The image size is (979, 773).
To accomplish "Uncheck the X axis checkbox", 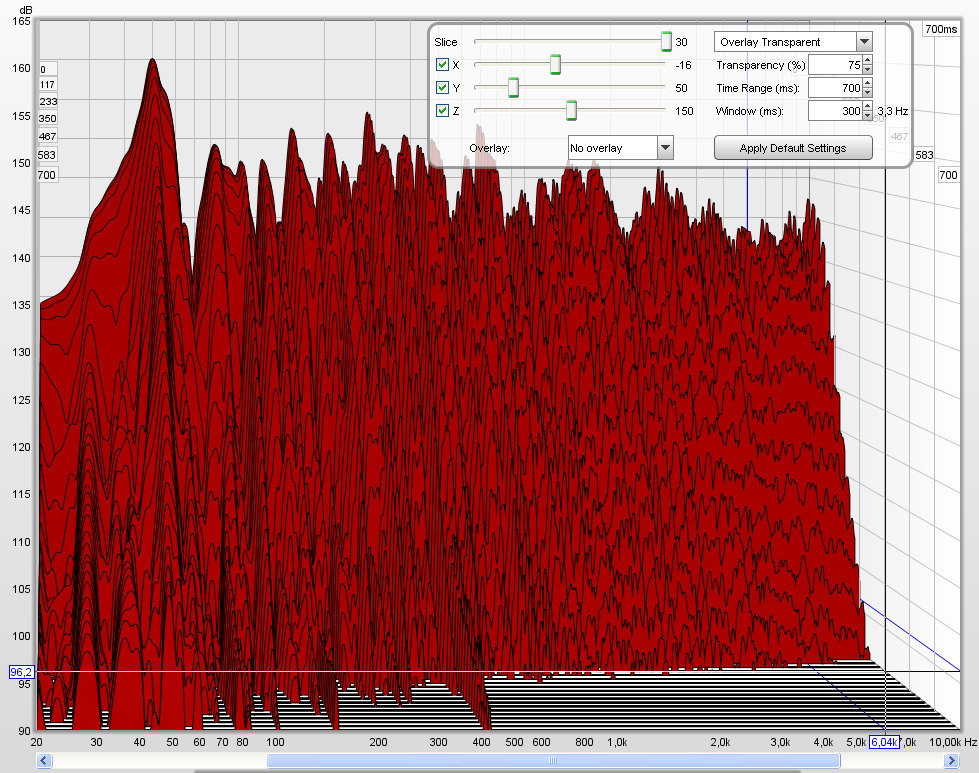I will click(x=443, y=64).
